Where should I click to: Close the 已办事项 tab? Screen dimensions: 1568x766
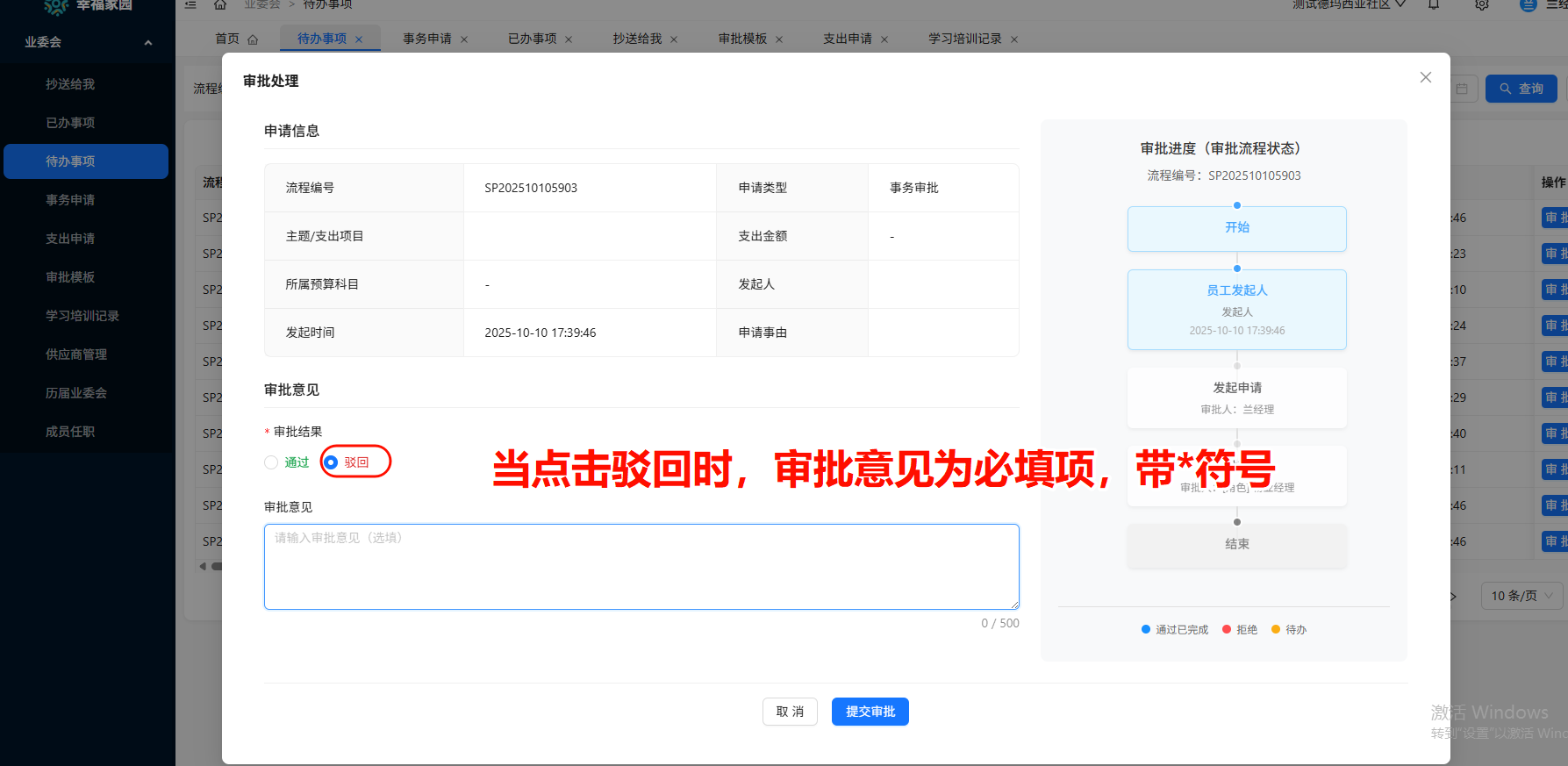(569, 39)
